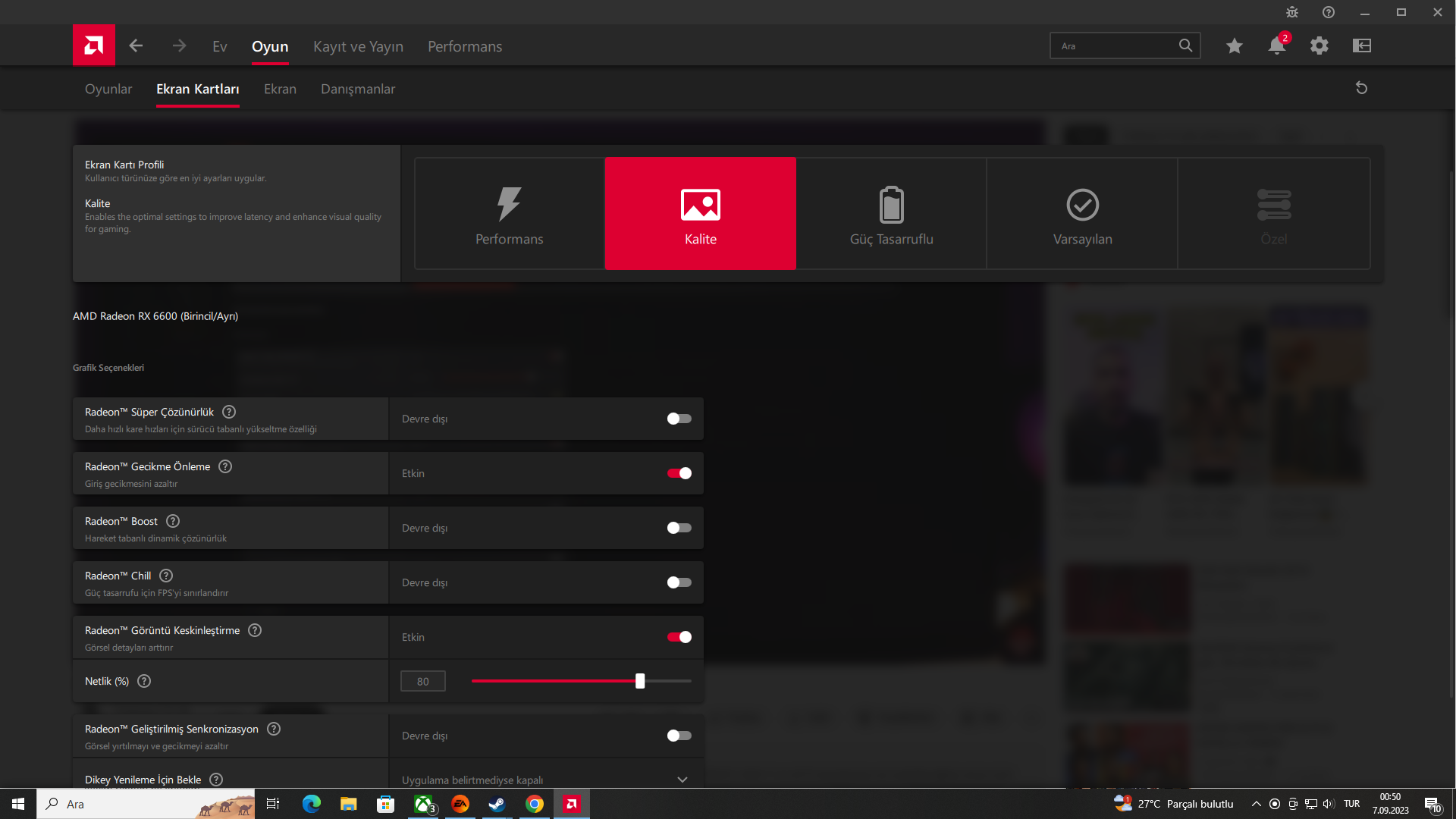Select the Oyunlar sub-tab
Screen dimensions: 1456x819
tap(108, 89)
